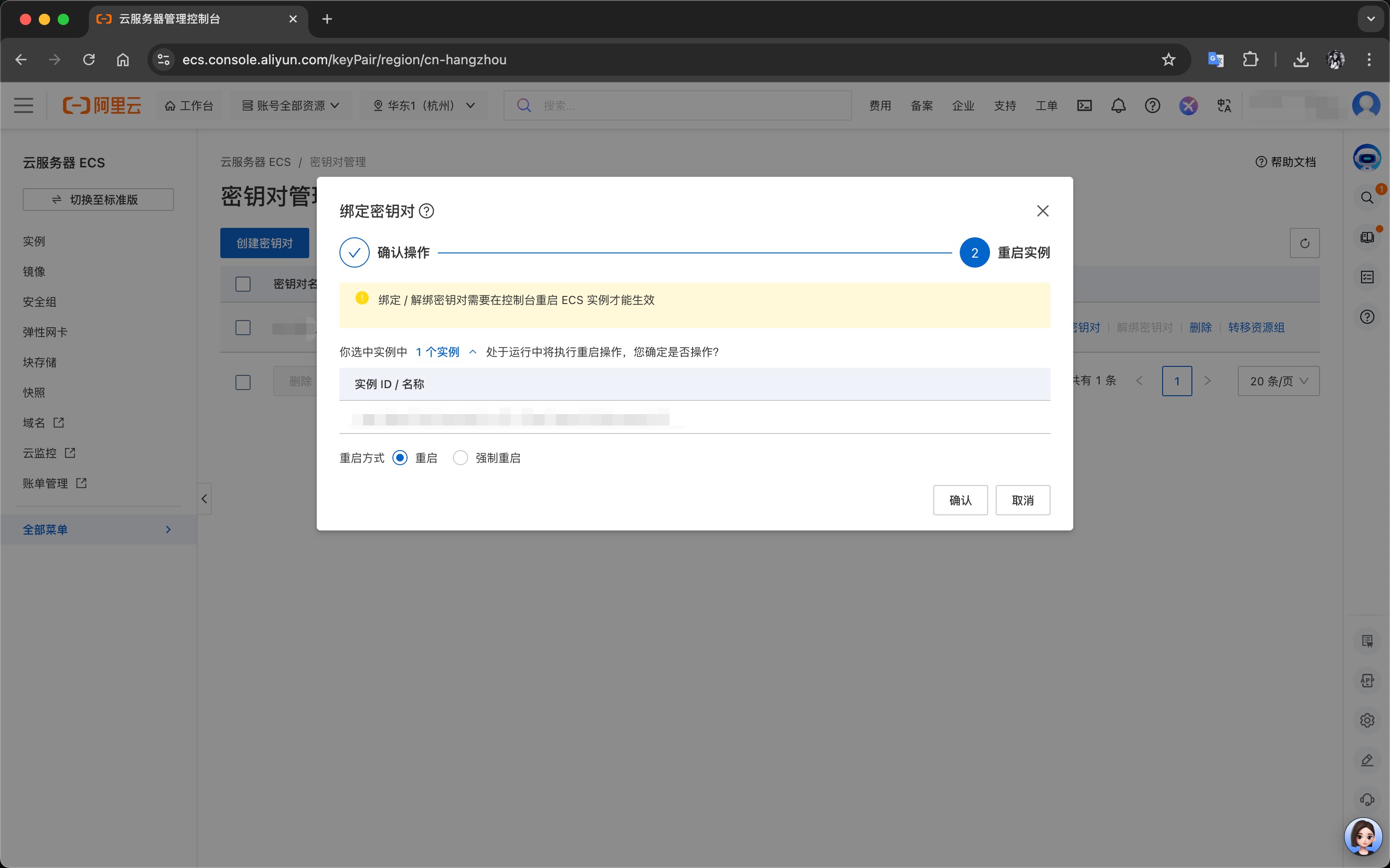Click the key pair list refresh icon
The height and width of the screenshot is (868, 1390).
(1304, 243)
